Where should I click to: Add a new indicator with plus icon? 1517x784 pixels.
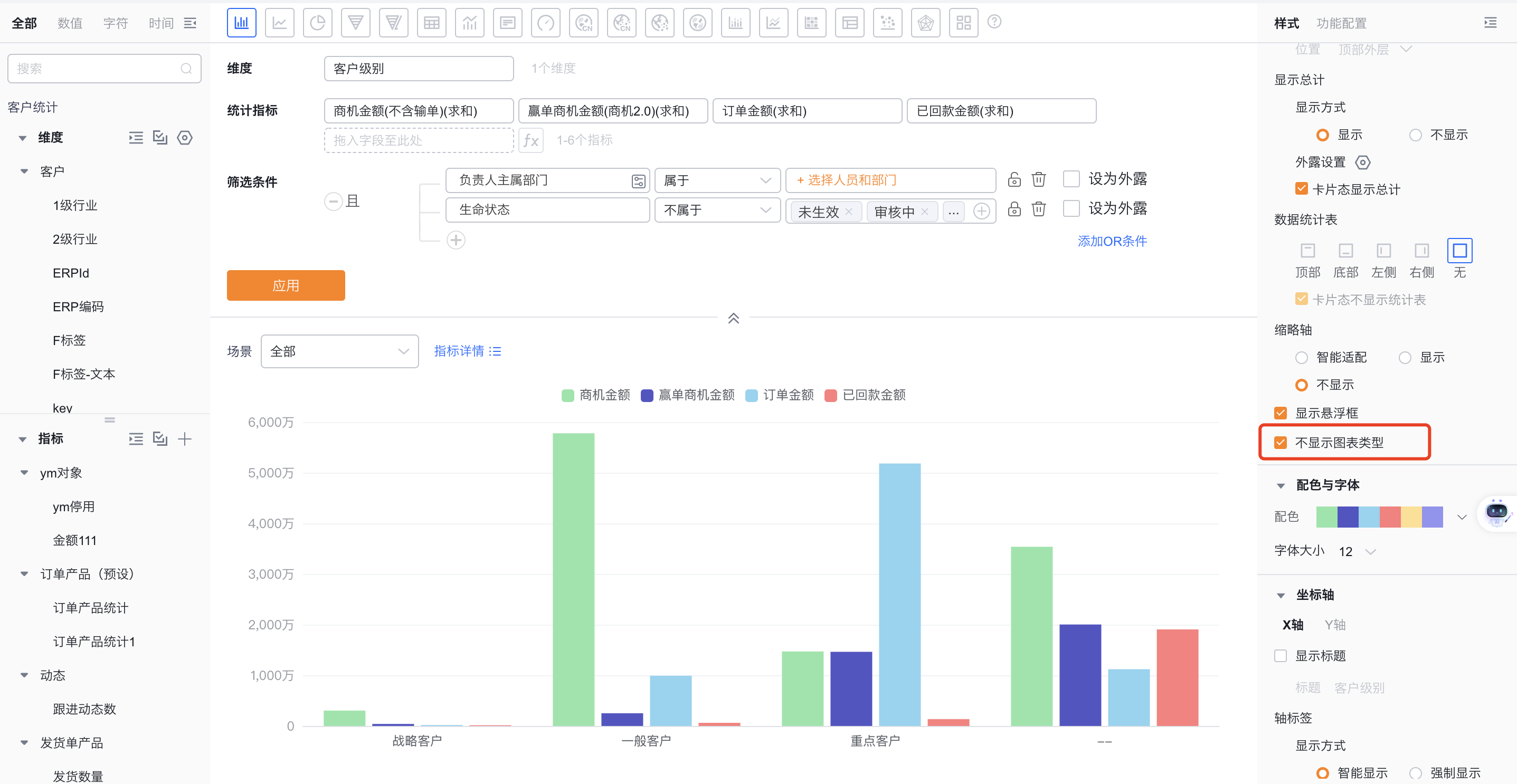[x=184, y=438]
